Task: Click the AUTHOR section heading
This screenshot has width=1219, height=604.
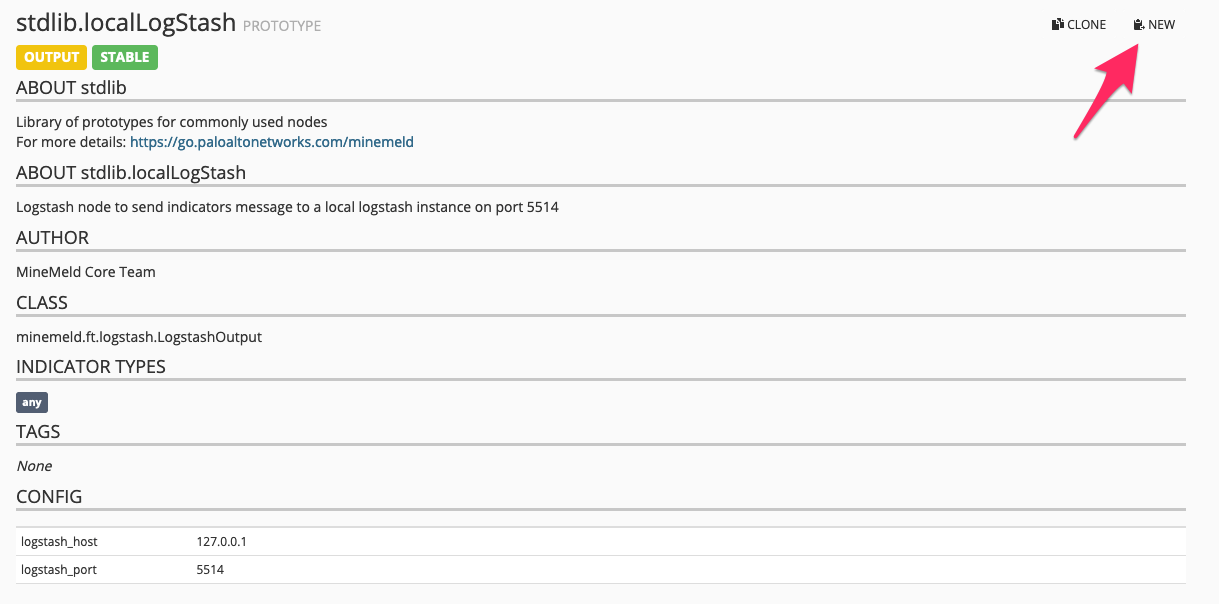Action: point(52,238)
